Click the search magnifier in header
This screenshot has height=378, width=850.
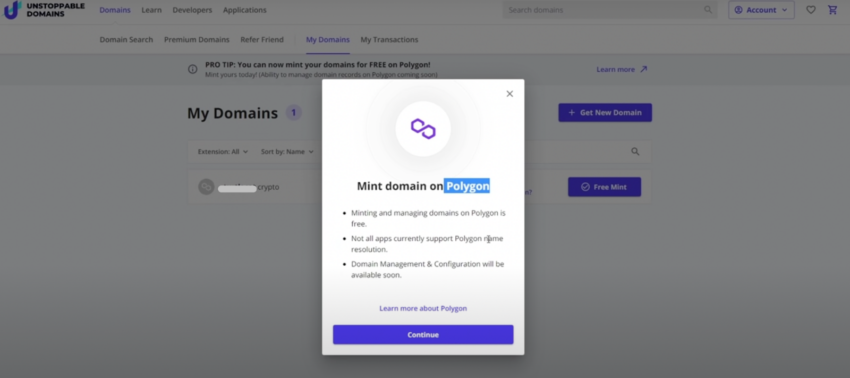coord(708,10)
